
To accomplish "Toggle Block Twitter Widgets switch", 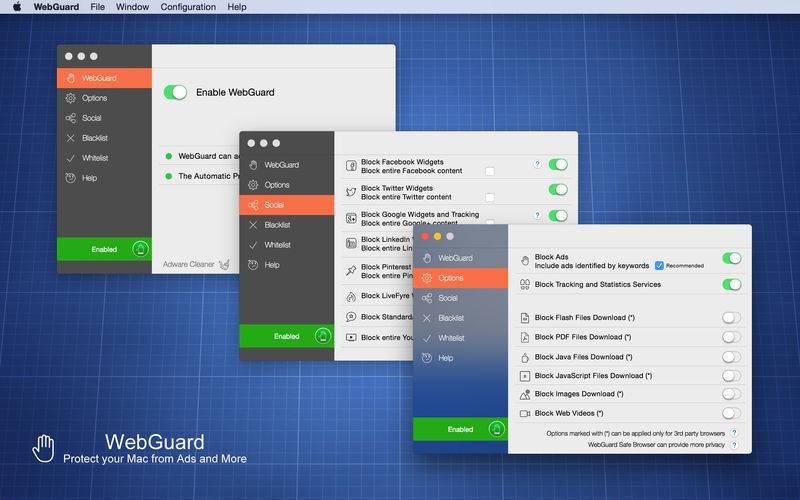I will point(558,190).
